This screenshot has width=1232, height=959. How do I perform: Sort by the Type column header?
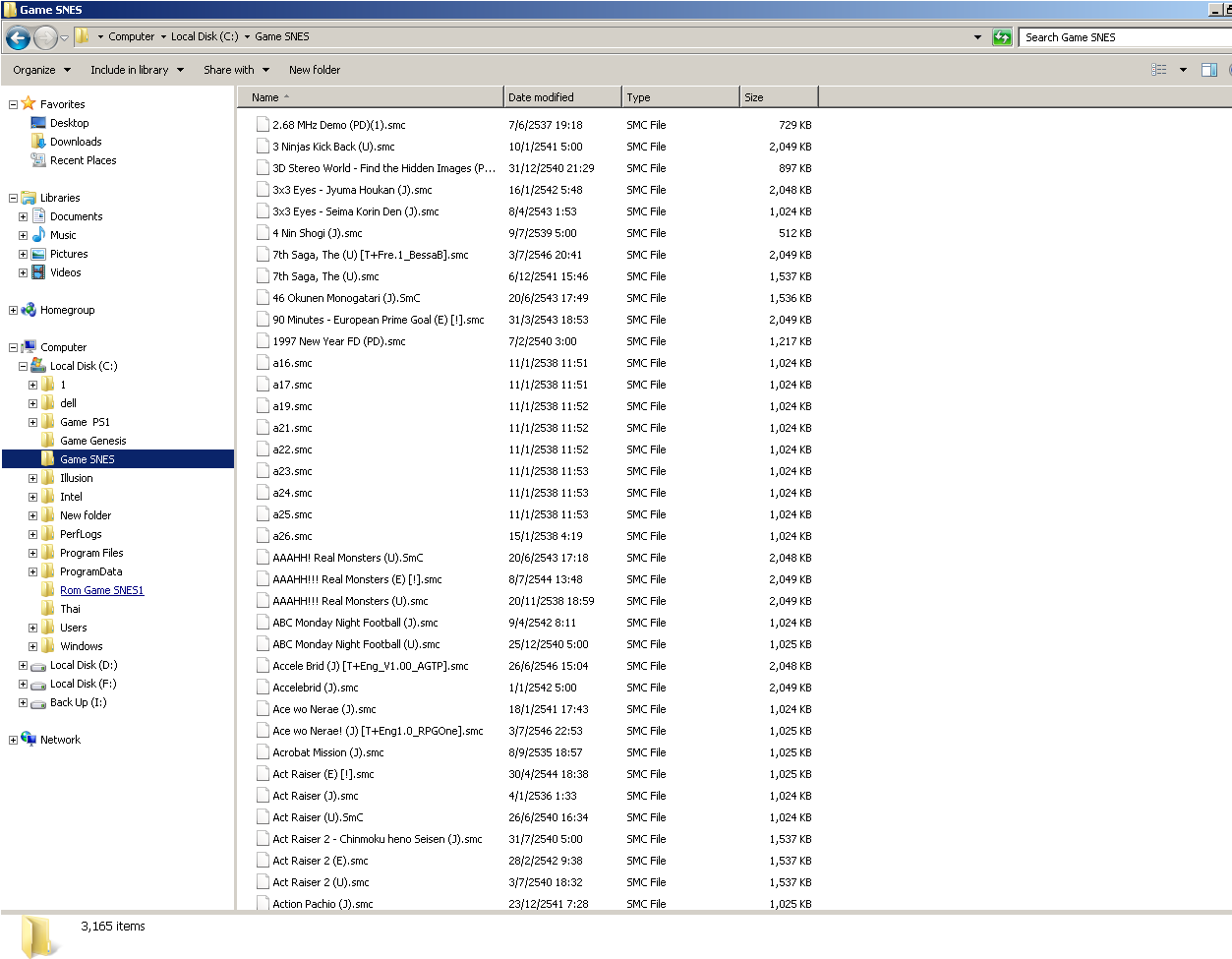[x=680, y=97]
